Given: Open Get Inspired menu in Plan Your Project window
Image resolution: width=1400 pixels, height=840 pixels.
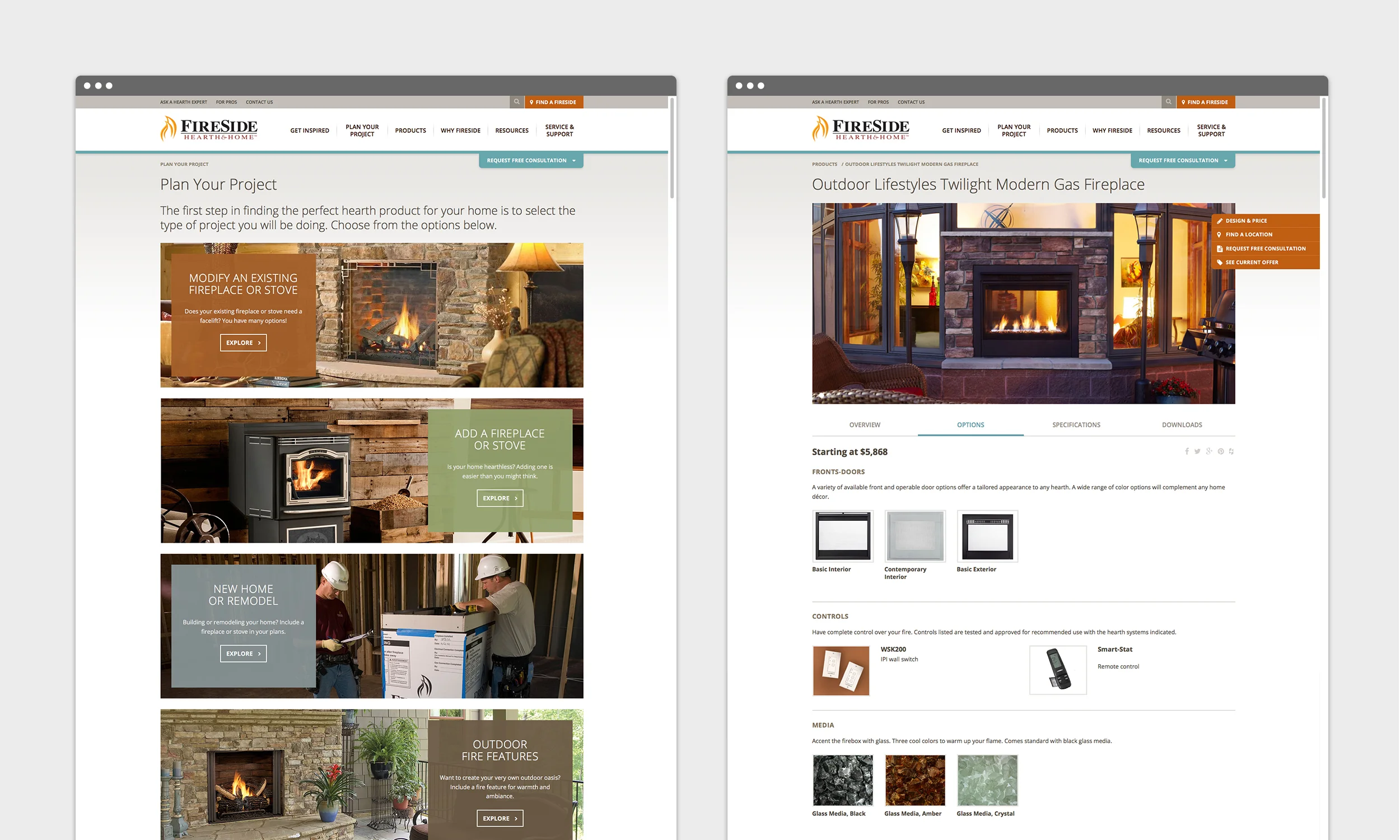Looking at the screenshot, I should pos(310,130).
